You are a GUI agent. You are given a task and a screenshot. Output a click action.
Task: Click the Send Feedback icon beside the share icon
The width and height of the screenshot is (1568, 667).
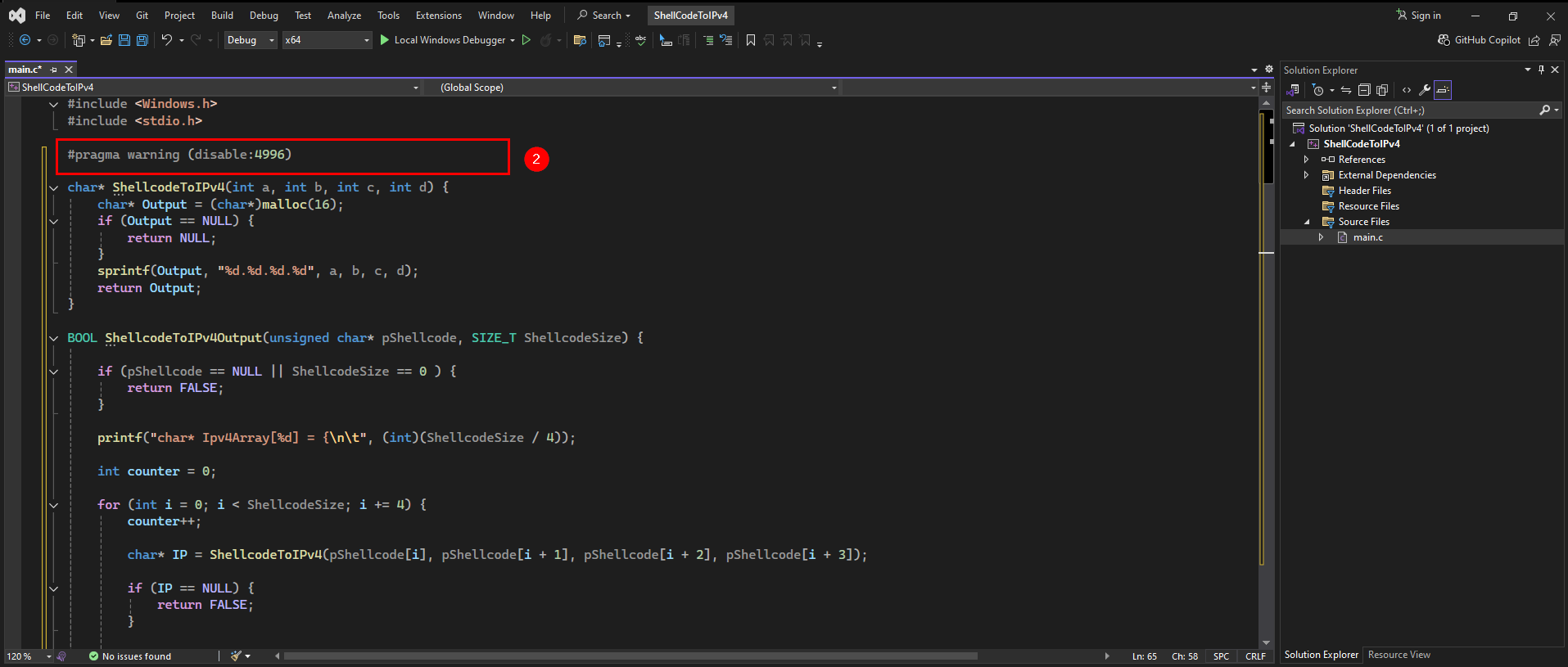(1554, 40)
